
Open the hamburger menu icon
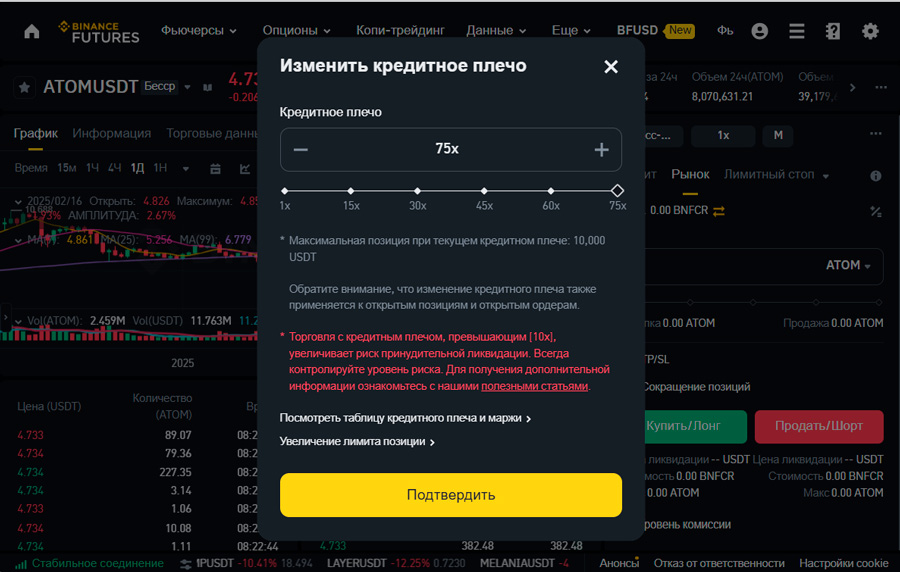[796, 31]
